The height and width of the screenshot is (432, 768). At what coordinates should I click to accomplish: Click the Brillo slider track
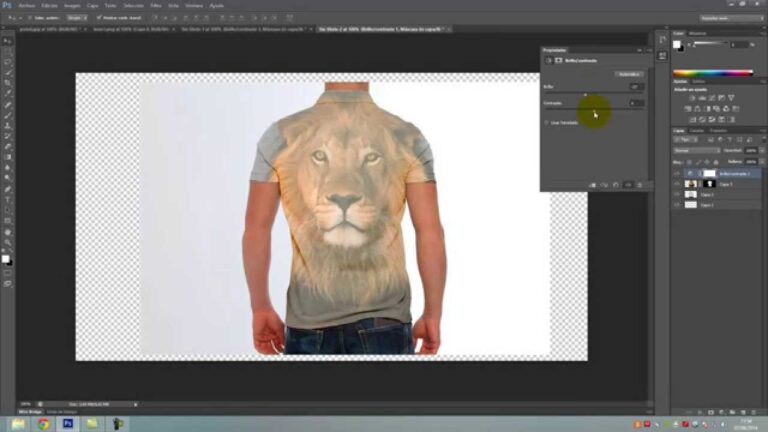[x=593, y=93]
